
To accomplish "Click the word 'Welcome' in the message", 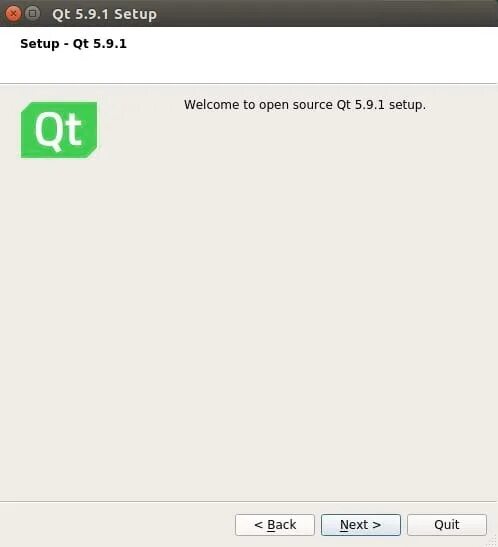I will point(210,104).
